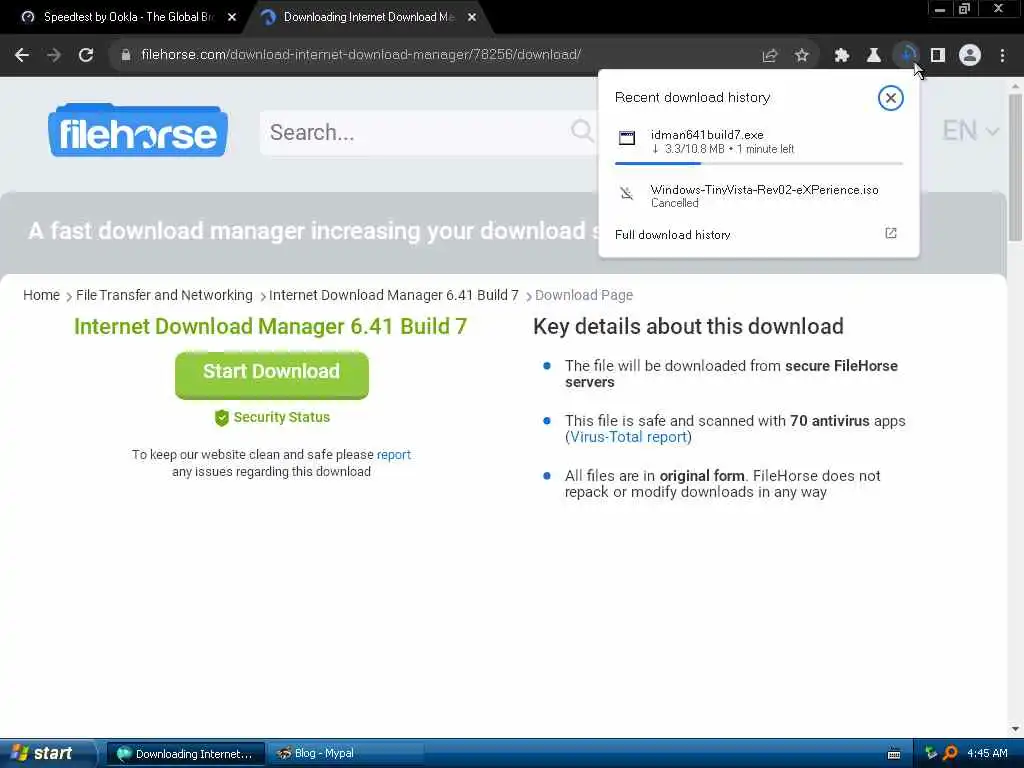This screenshot has width=1024, height=768.
Task: Toggle the side panel icon
Action: [x=938, y=56]
